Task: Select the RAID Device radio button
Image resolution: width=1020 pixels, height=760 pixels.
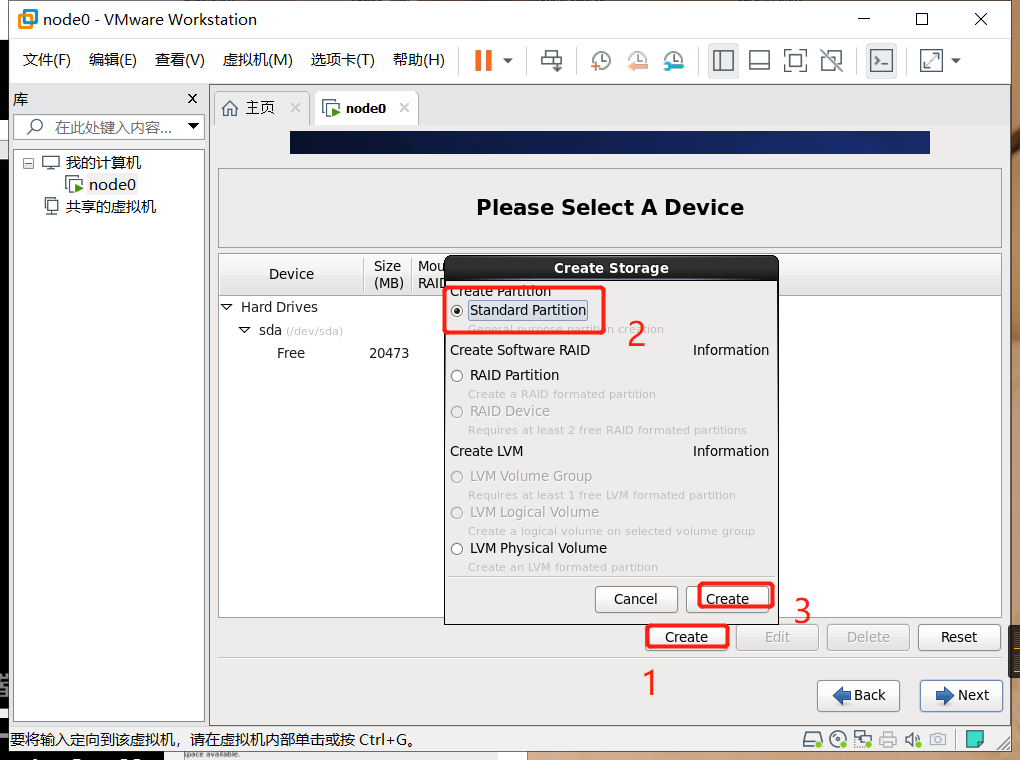Action: coord(457,412)
